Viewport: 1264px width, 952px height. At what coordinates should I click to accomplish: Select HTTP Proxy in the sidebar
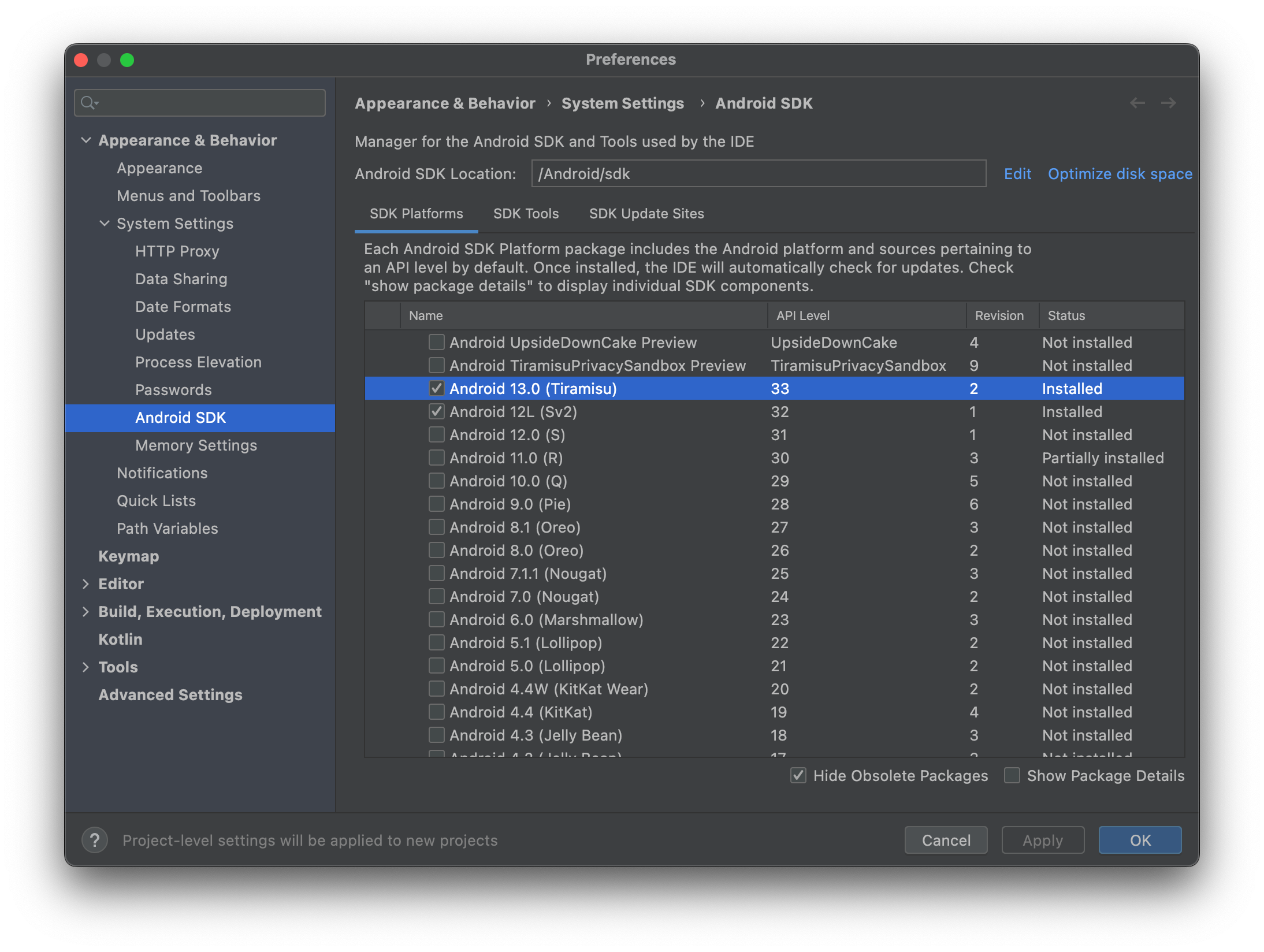tap(177, 251)
